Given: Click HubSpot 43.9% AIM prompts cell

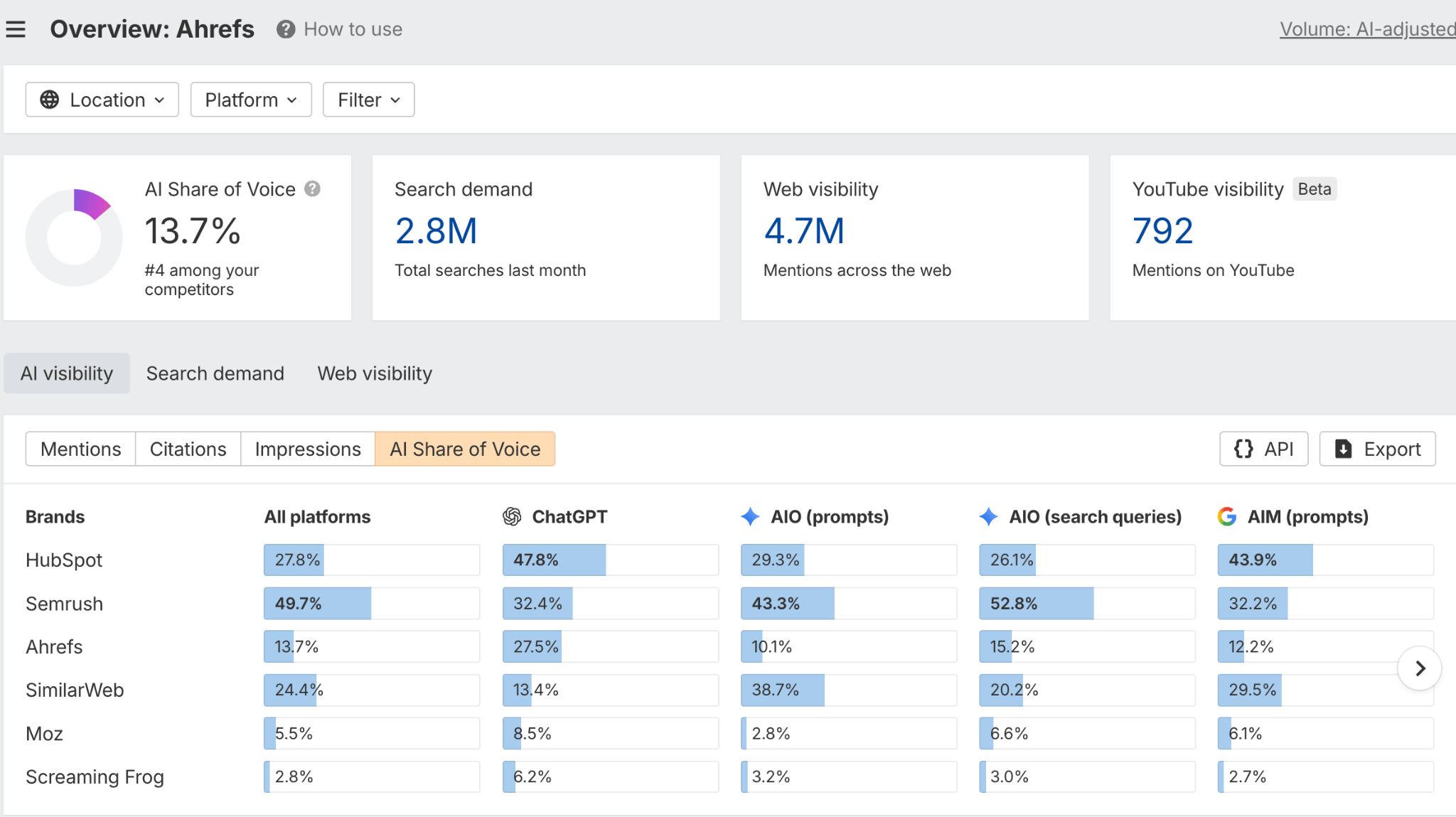Looking at the screenshot, I should pyautogui.click(x=1326, y=560).
